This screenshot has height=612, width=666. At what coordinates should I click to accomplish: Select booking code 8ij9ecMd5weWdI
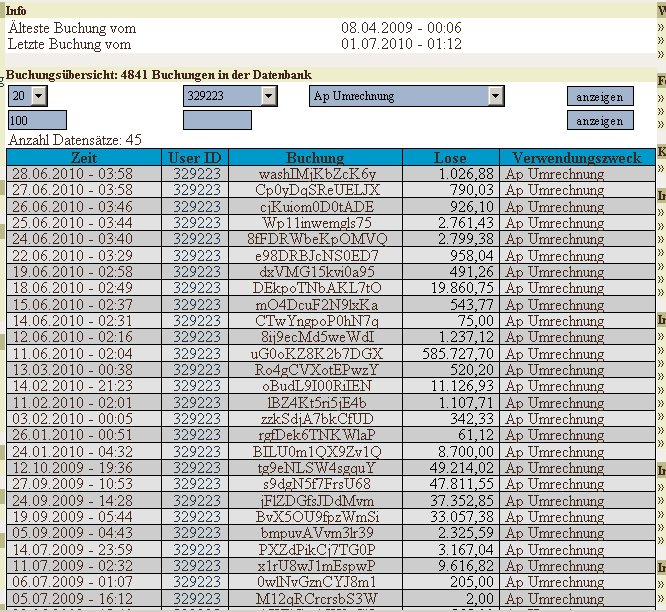[x=317, y=337]
